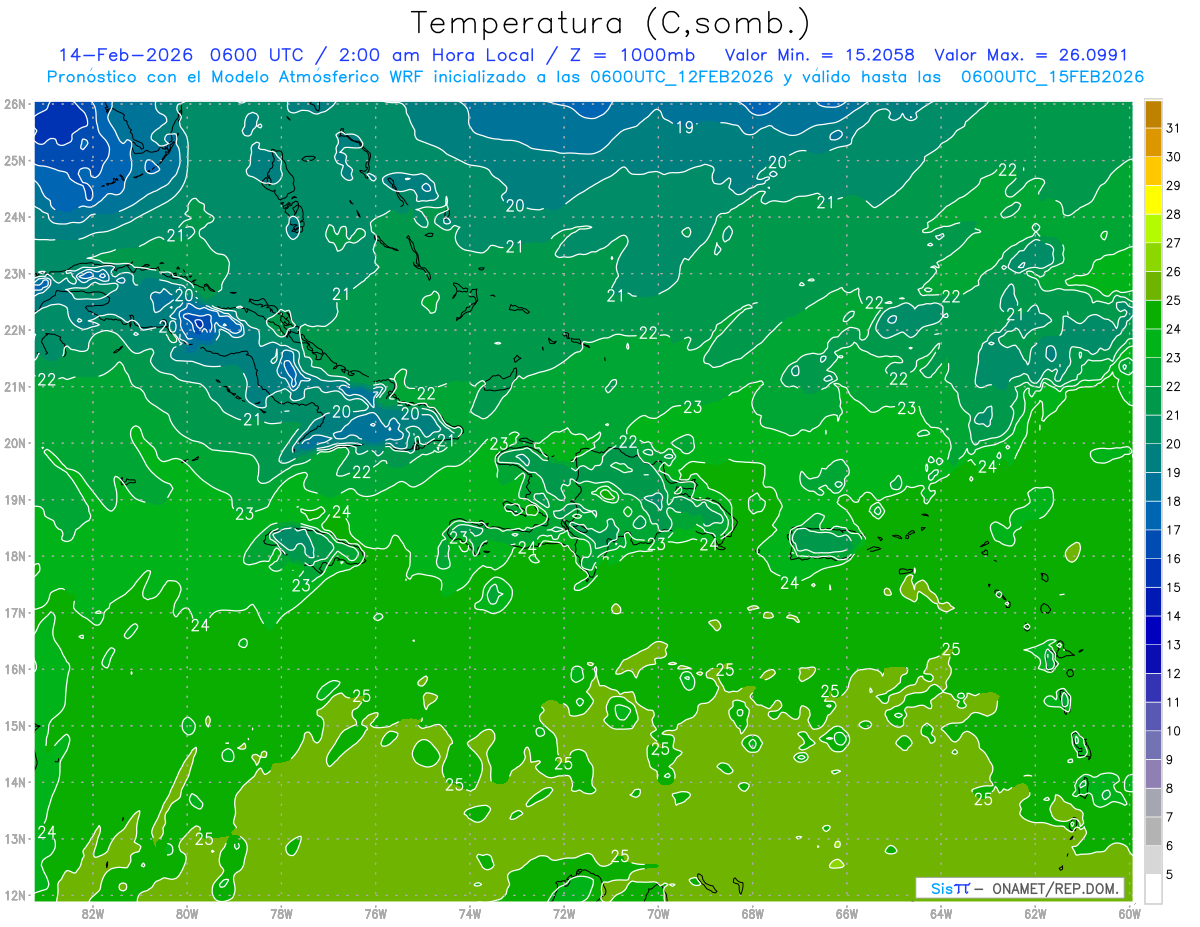Click "Valor Min. = 15.2058"
The width and height of the screenshot is (1200, 927).
point(820,55)
